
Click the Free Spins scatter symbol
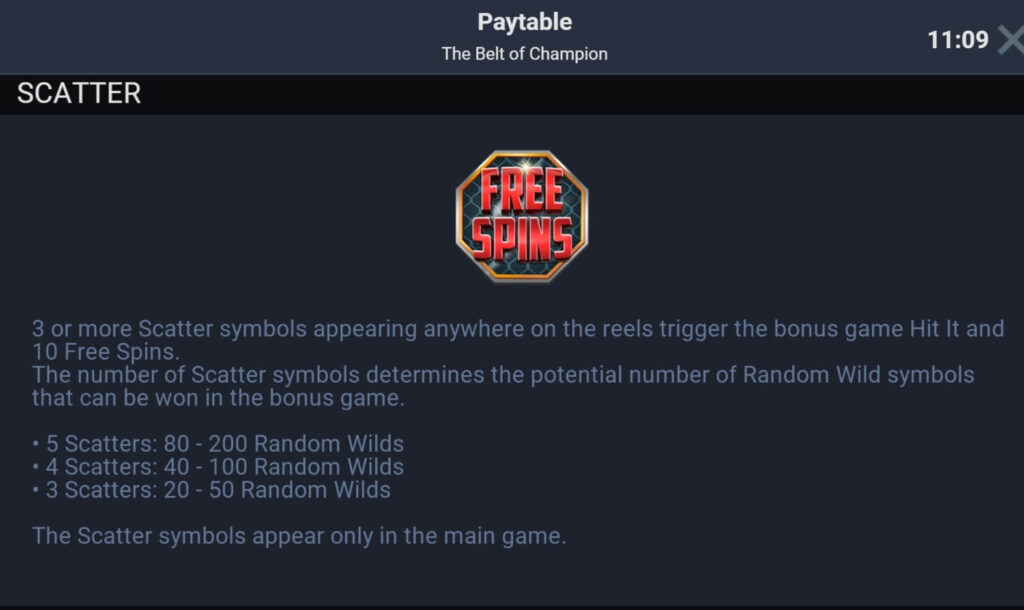pyautogui.click(x=522, y=216)
